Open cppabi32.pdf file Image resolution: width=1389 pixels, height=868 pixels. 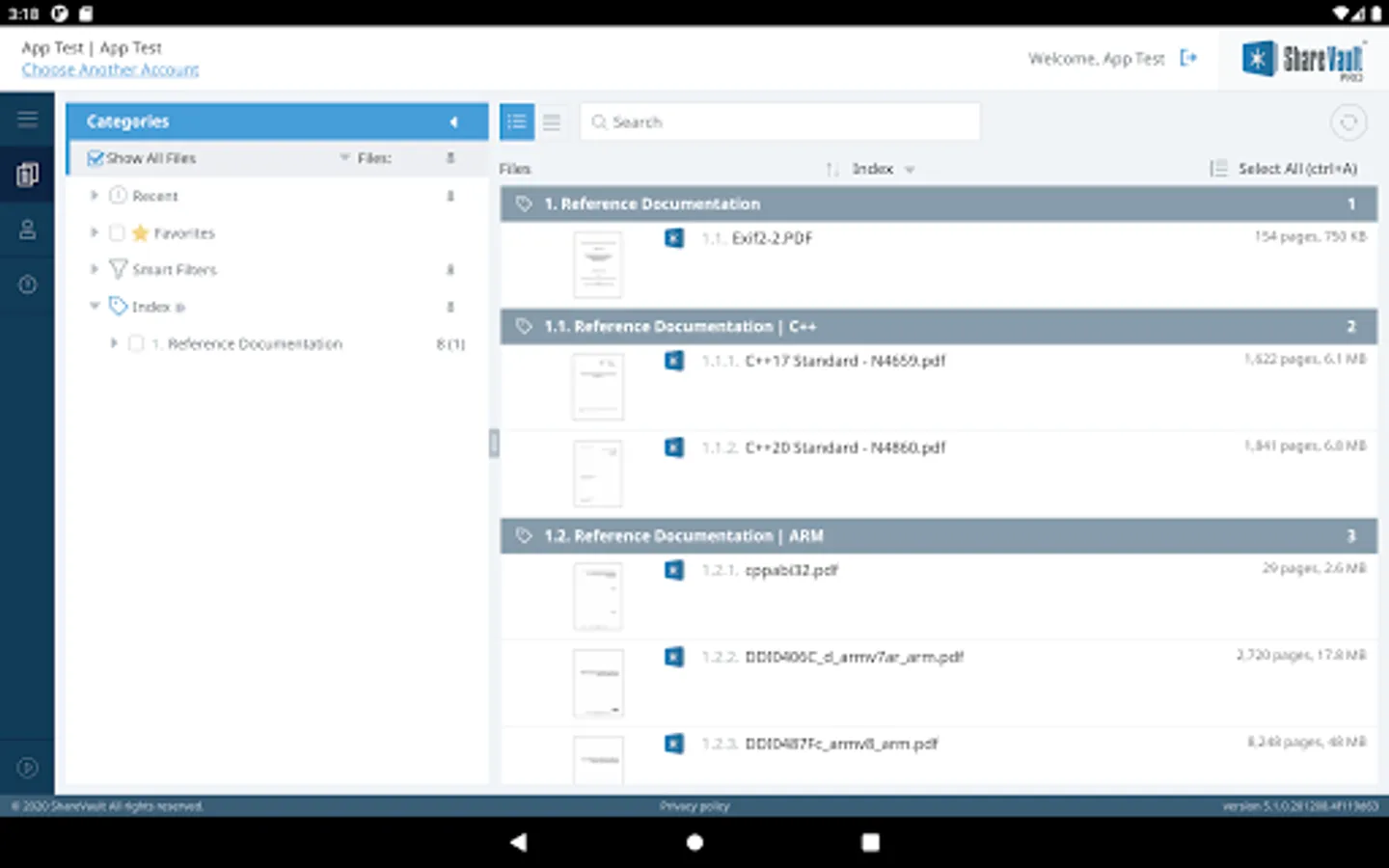coord(791,570)
